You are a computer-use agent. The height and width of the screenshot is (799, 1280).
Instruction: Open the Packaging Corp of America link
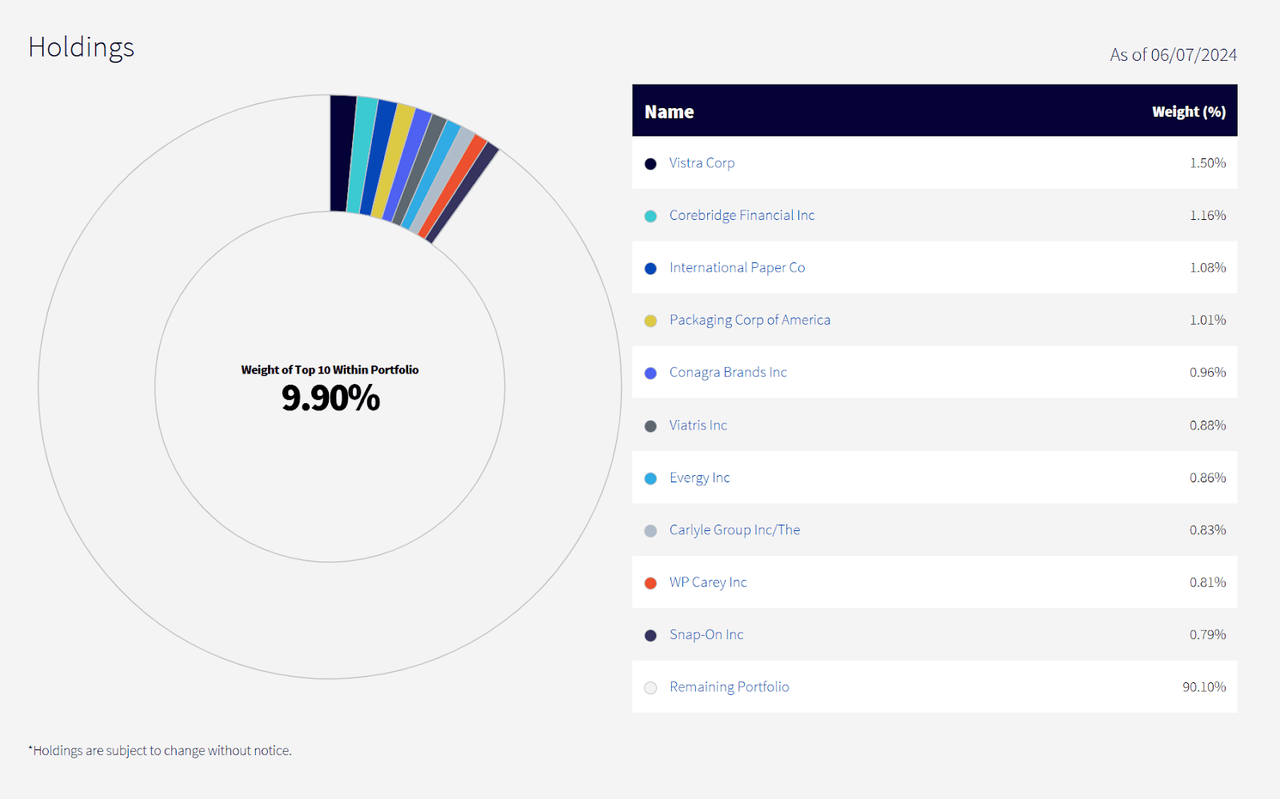750,320
